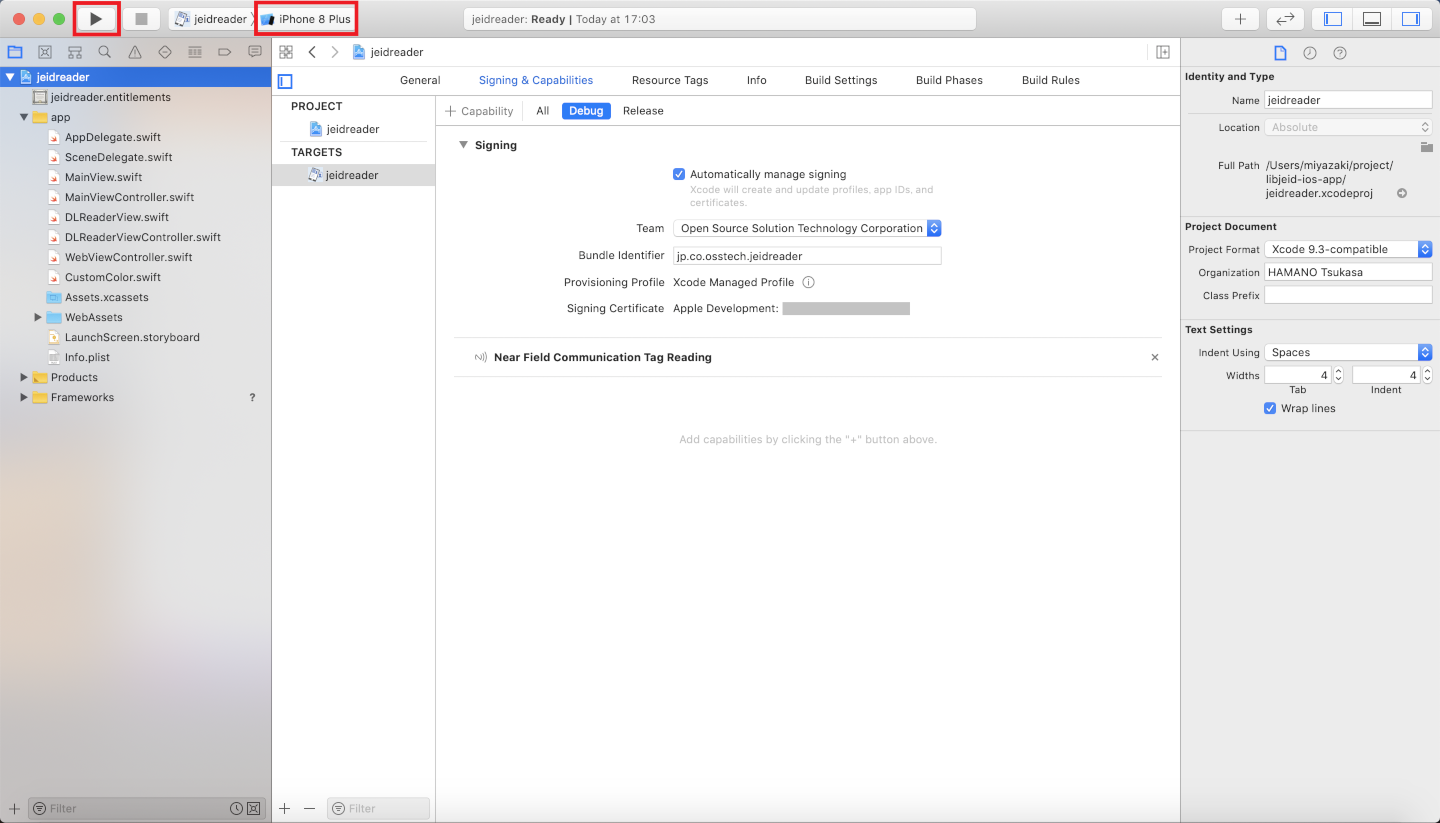Add a new Capability
This screenshot has width=1440, height=823.
click(479, 111)
